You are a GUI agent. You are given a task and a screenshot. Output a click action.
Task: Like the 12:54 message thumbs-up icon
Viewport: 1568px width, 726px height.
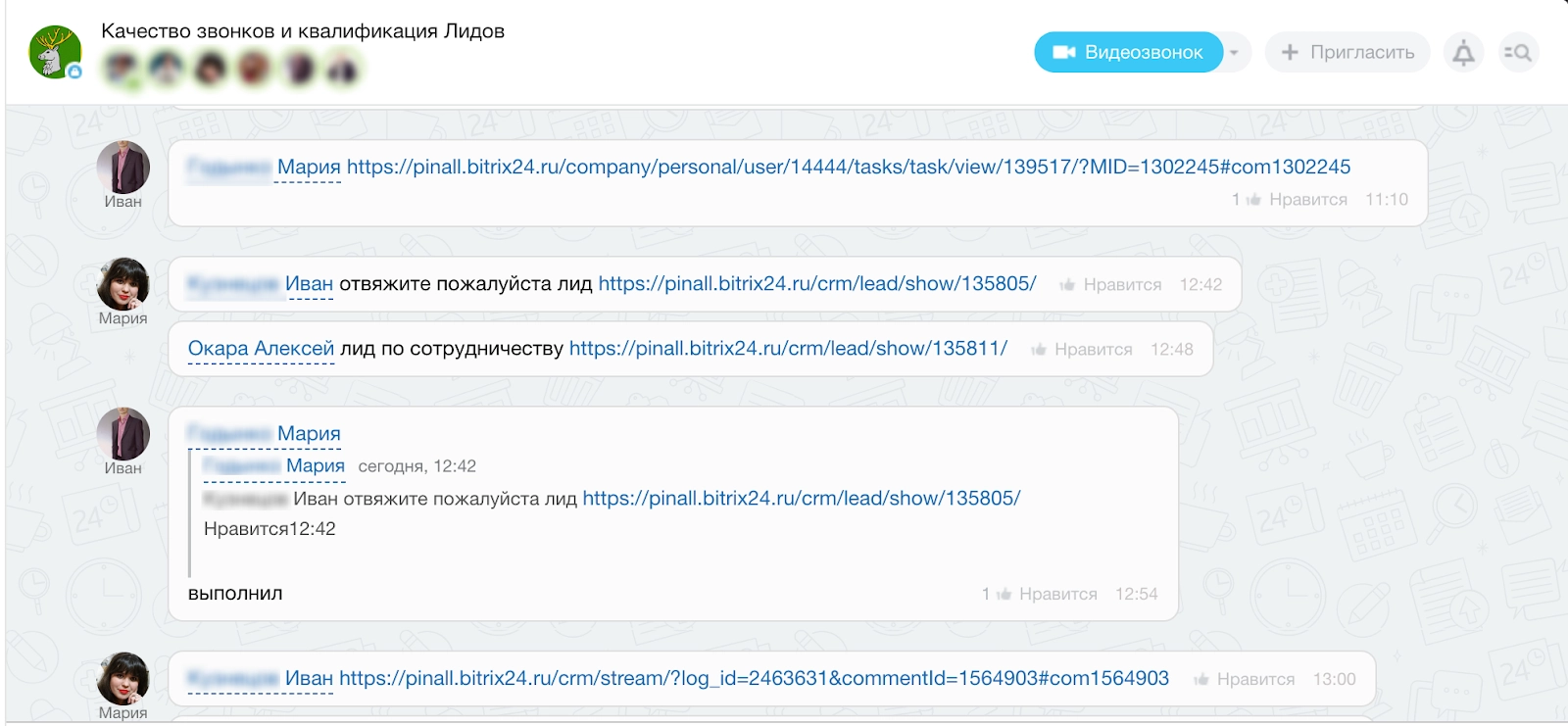click(1004, 595)
